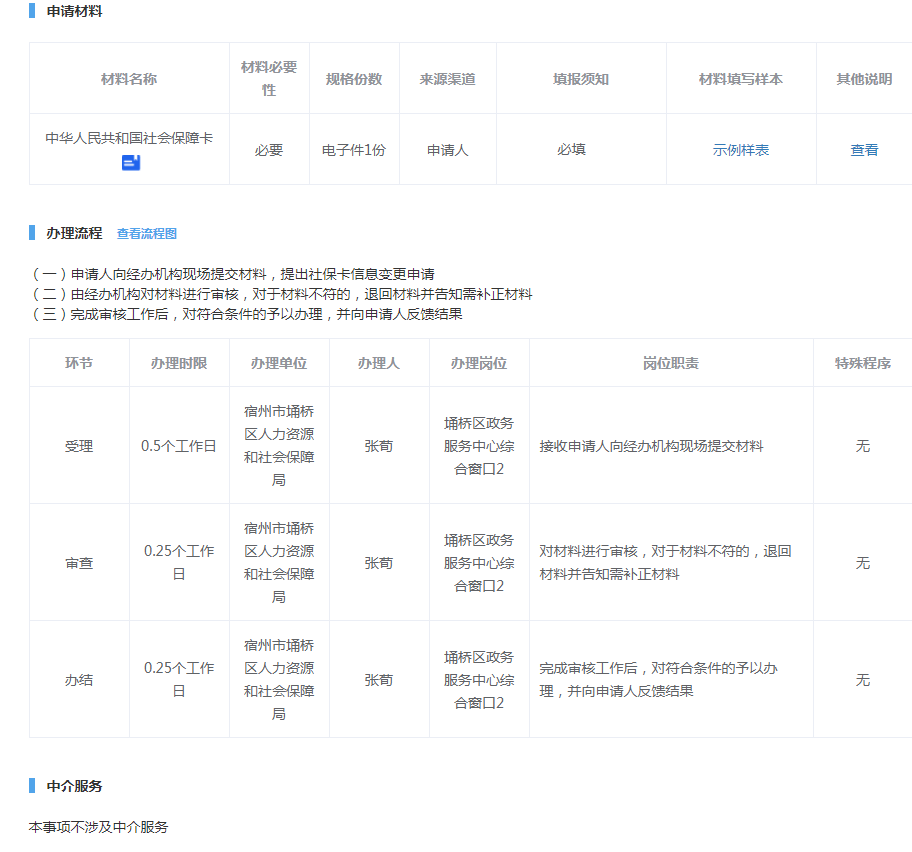The width and height of the screenshot is (912, 852).
Task: Click the 材料名称 column header
Action: pos(129,79)
